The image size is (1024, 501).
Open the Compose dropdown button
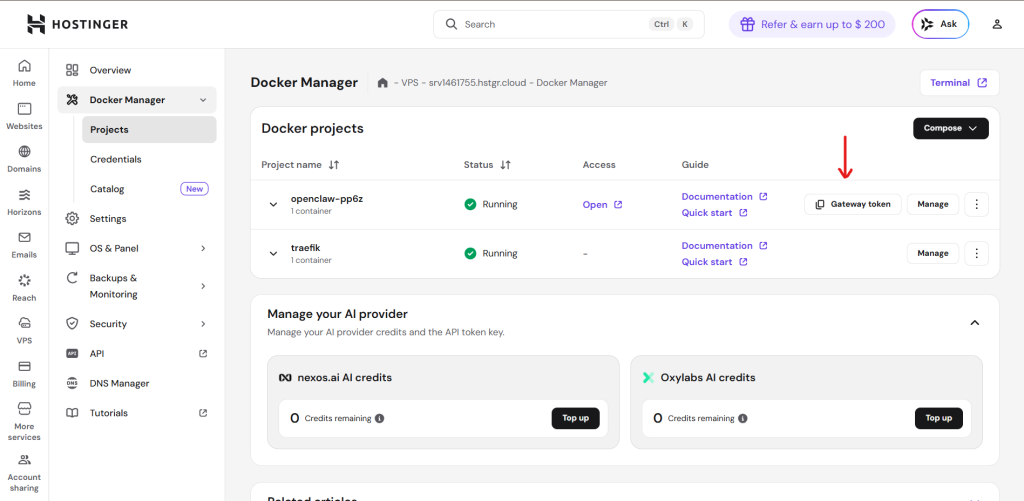point(951,129)
